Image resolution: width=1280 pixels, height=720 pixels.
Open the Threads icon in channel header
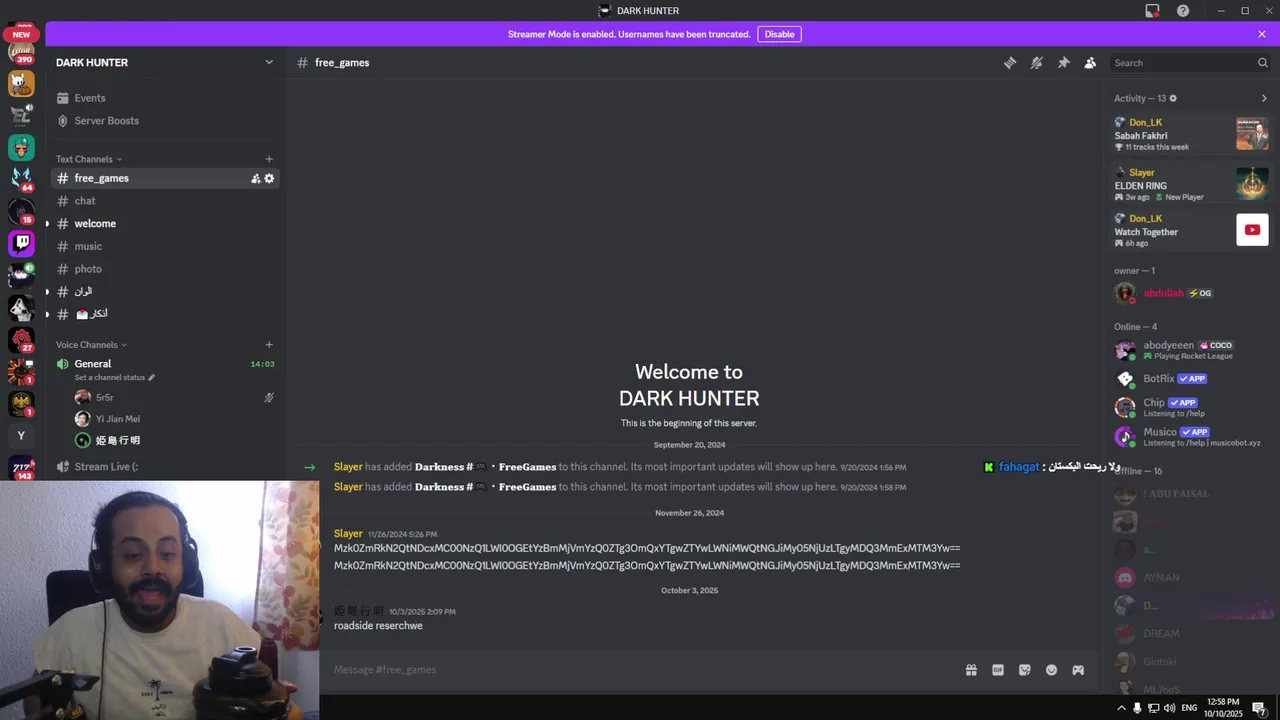click(x=1010, y=62)
